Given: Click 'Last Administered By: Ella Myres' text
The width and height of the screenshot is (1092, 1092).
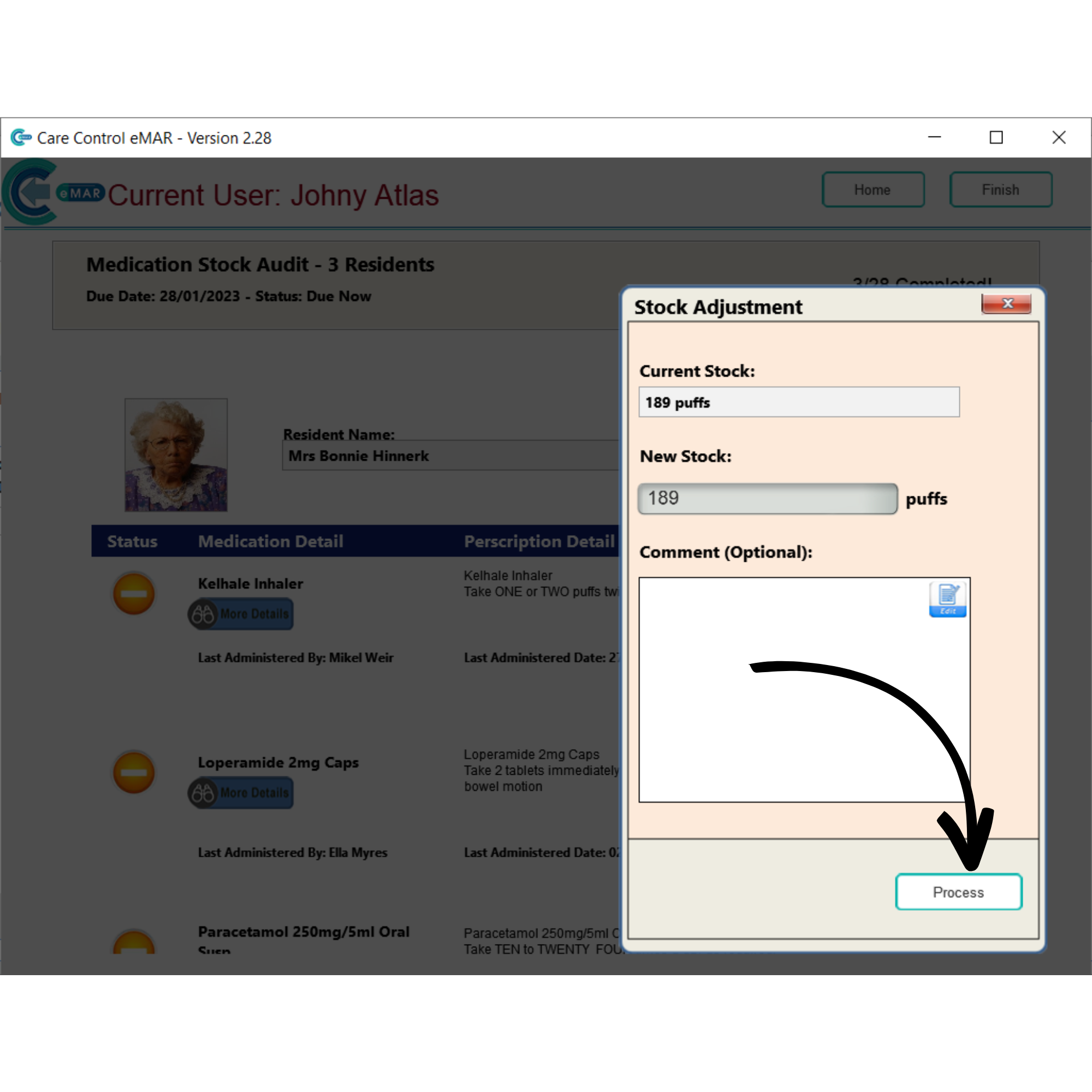Looking at the screenshot, I should pos(293,852).
